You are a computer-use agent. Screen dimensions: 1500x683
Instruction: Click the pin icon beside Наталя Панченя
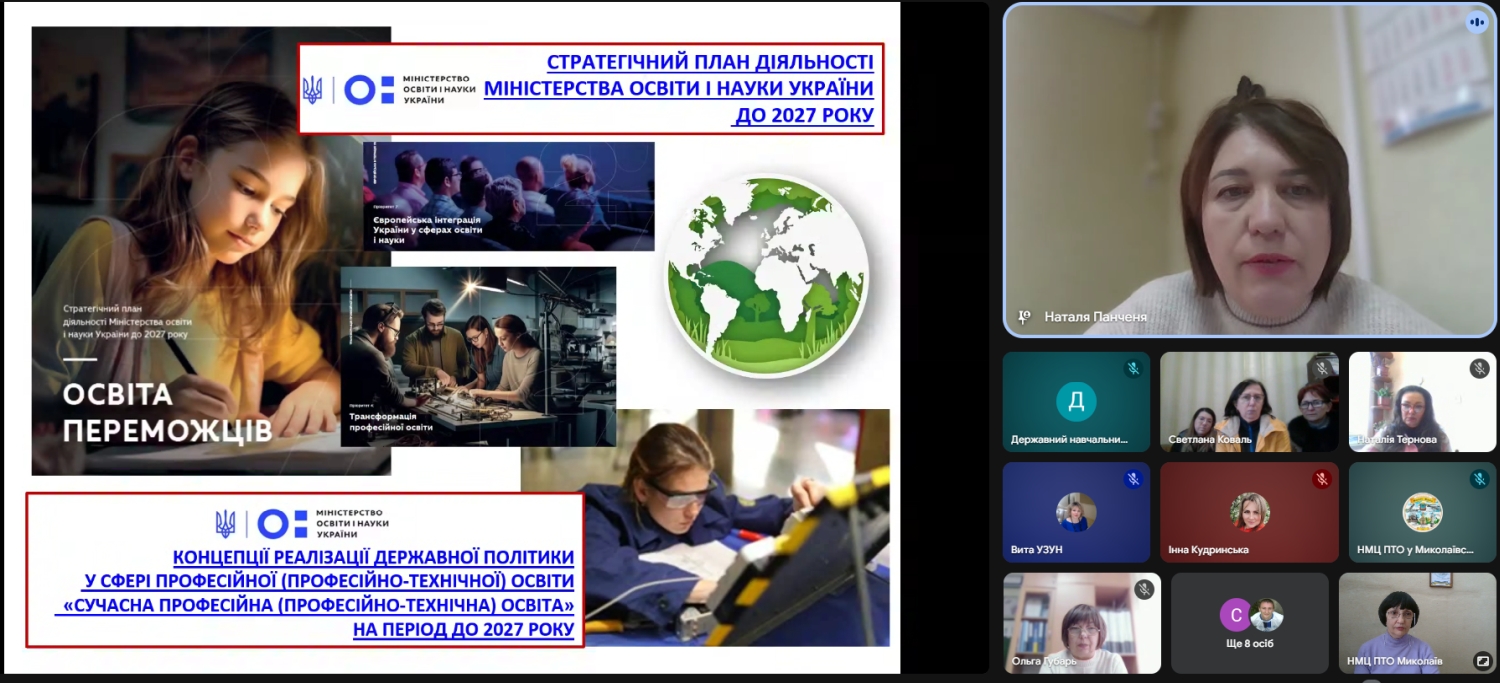(x=1024, y=317)
